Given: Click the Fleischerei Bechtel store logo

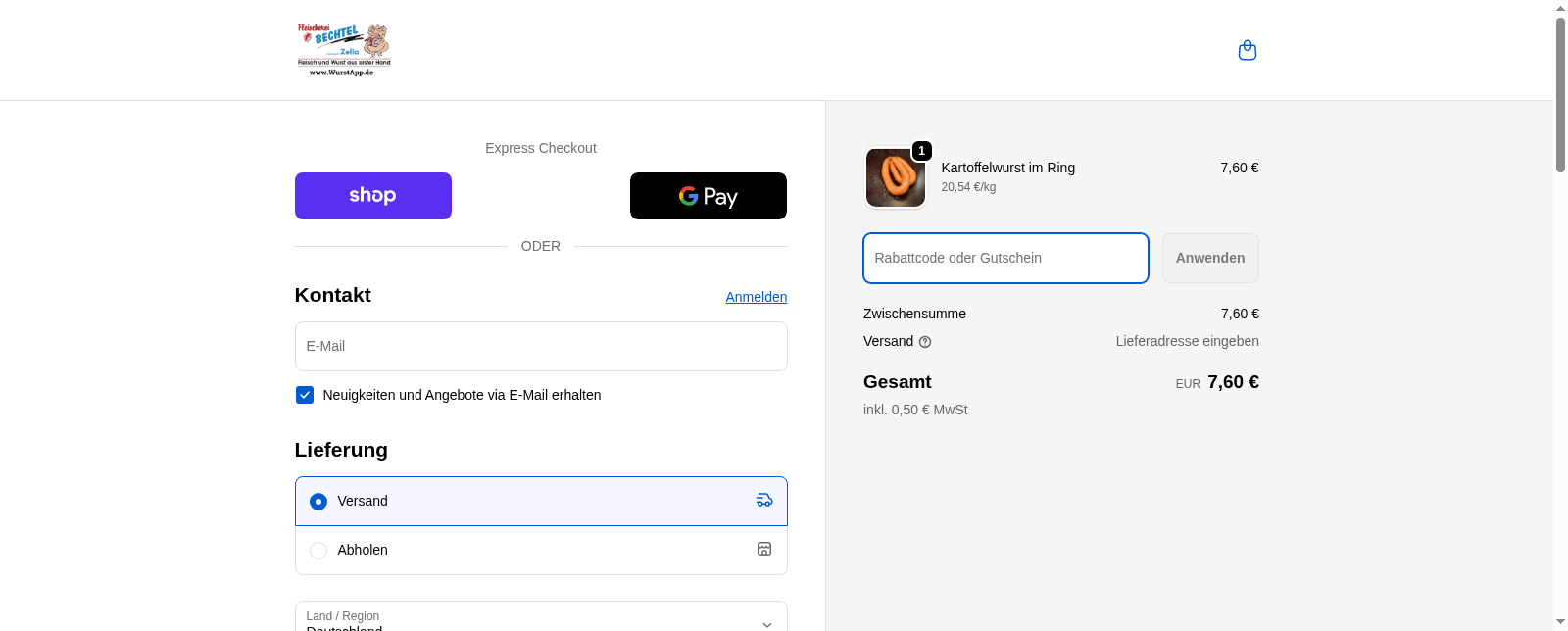Looking at the screenshot, I should pyautogui.click(x=344, y=50).
